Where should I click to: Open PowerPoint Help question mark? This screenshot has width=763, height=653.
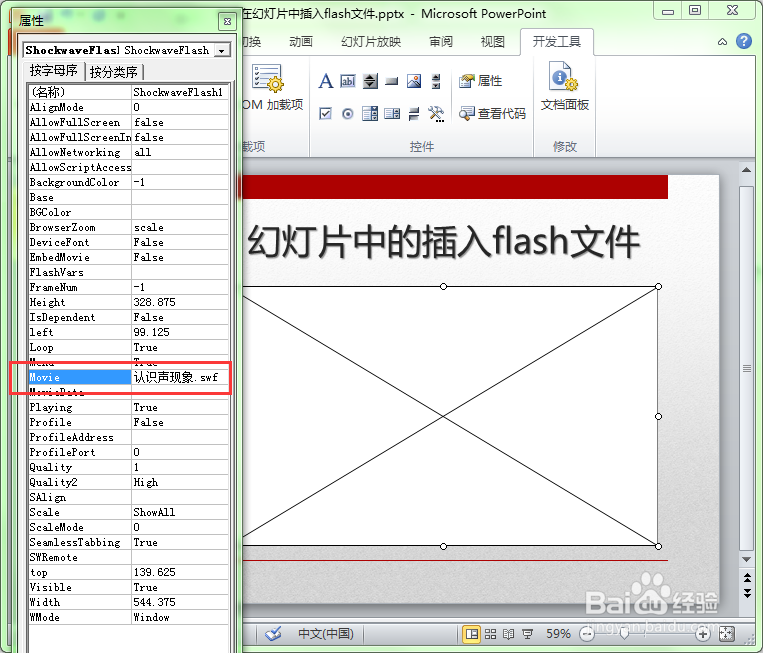(744, 41)
